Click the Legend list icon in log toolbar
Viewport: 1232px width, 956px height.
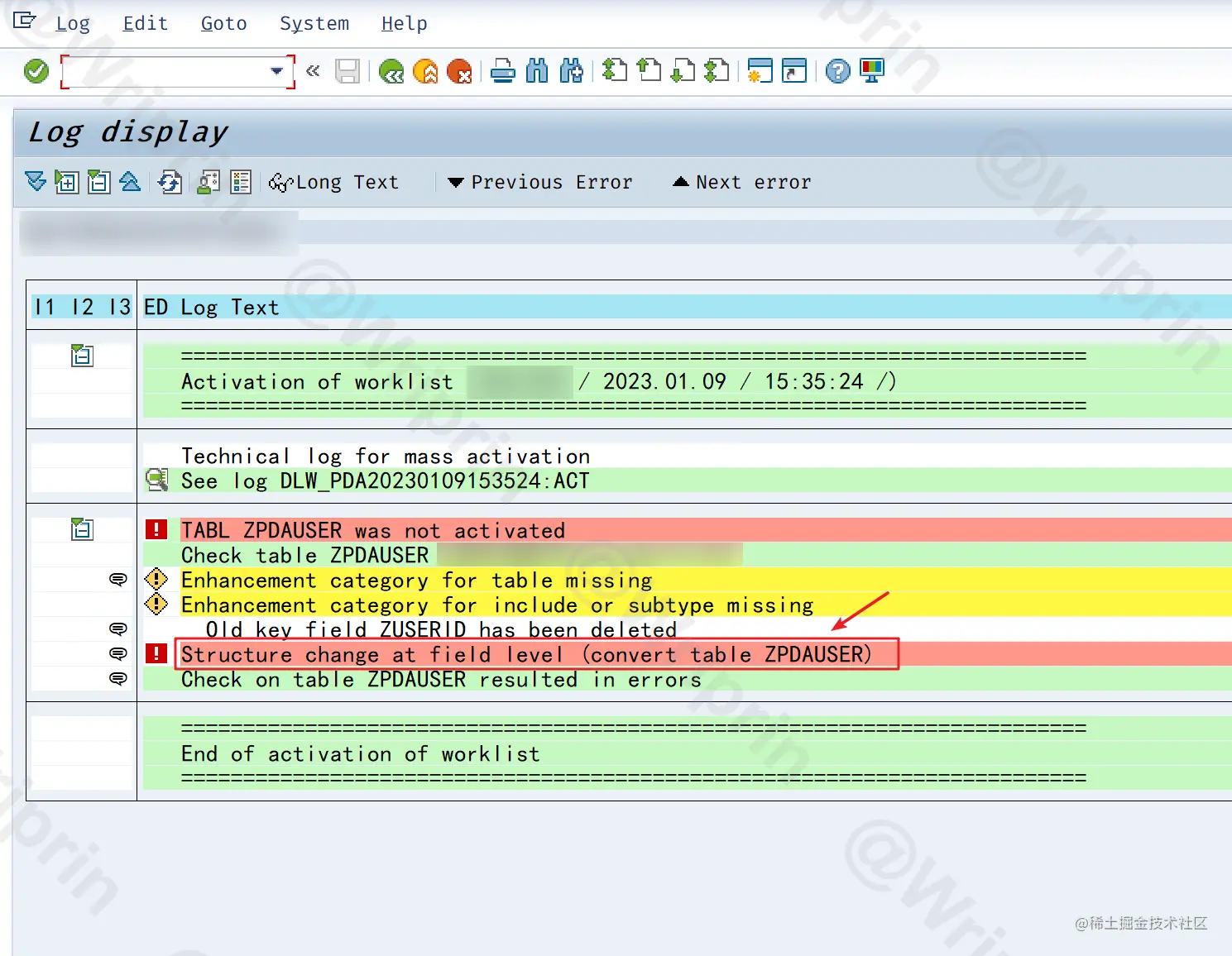pos(241,181)
